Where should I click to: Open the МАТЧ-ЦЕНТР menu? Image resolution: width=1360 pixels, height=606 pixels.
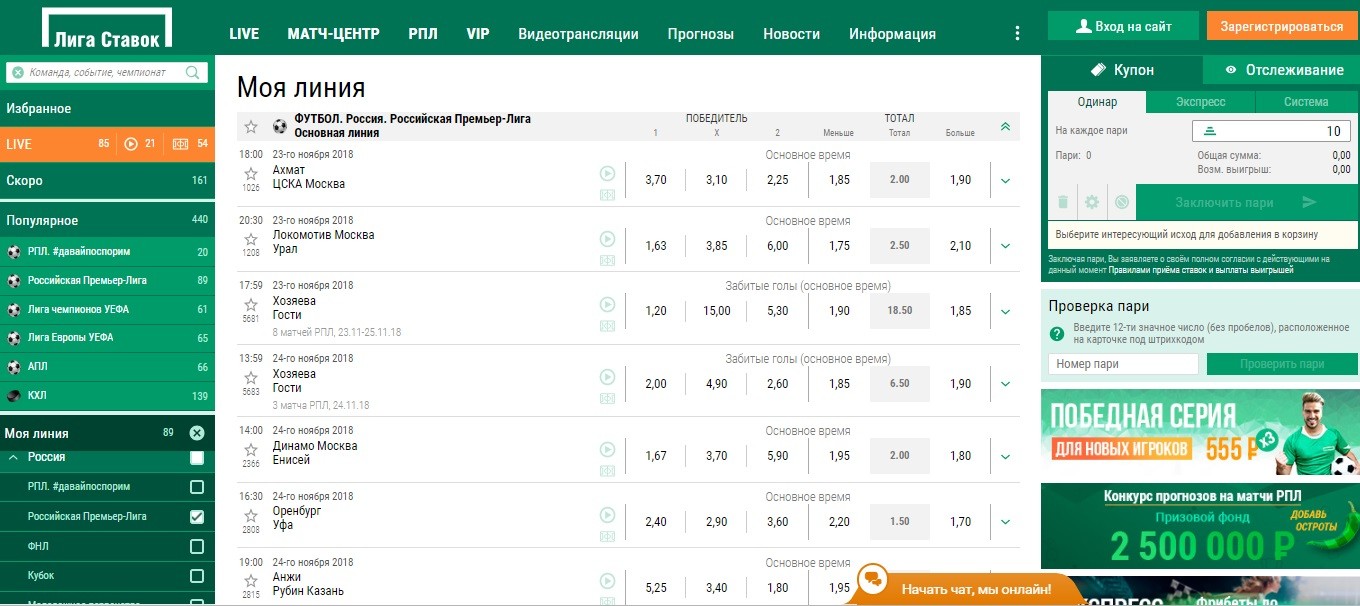[x=333, y=33]
